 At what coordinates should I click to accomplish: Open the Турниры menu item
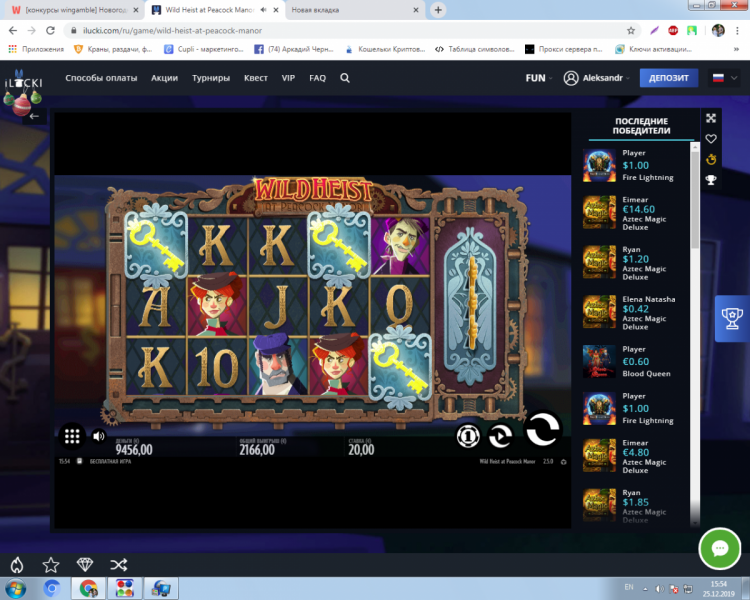coord(211,78)
